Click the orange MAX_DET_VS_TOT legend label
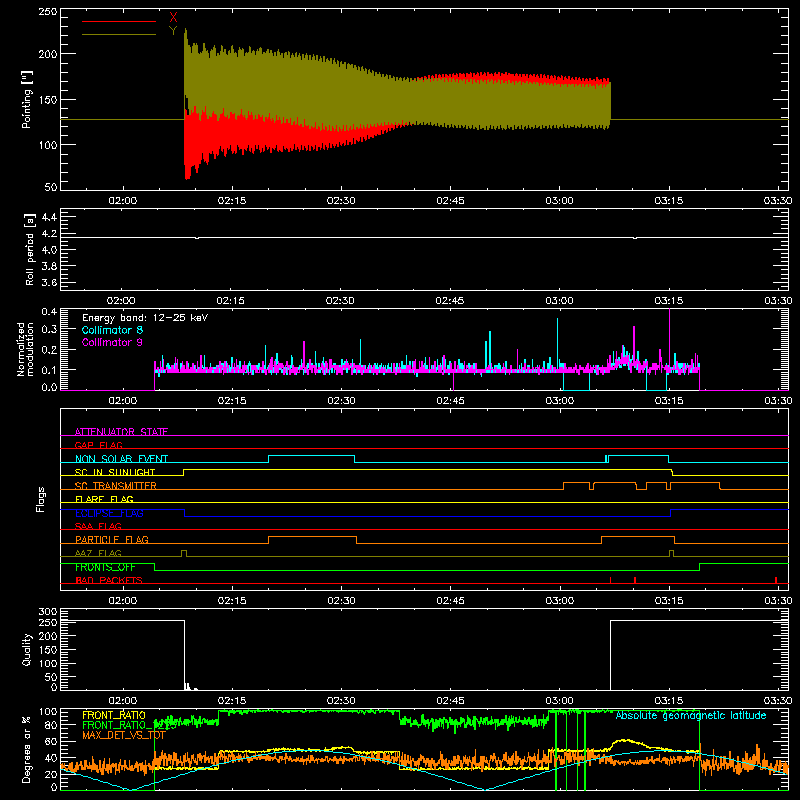The width and height of the screenshot is (800, 800). click(124, 735)
